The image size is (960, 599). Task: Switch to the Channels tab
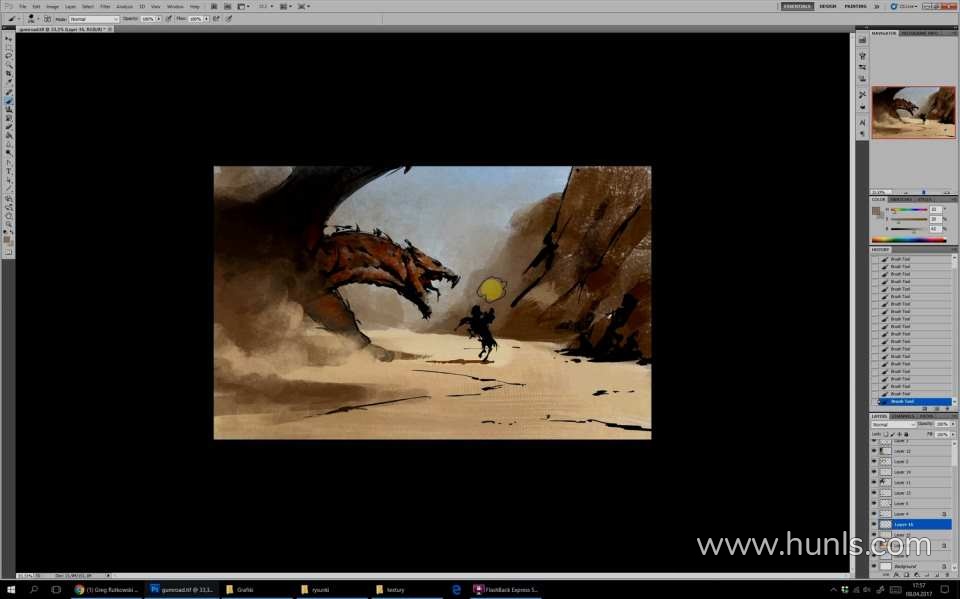(902, 416)
